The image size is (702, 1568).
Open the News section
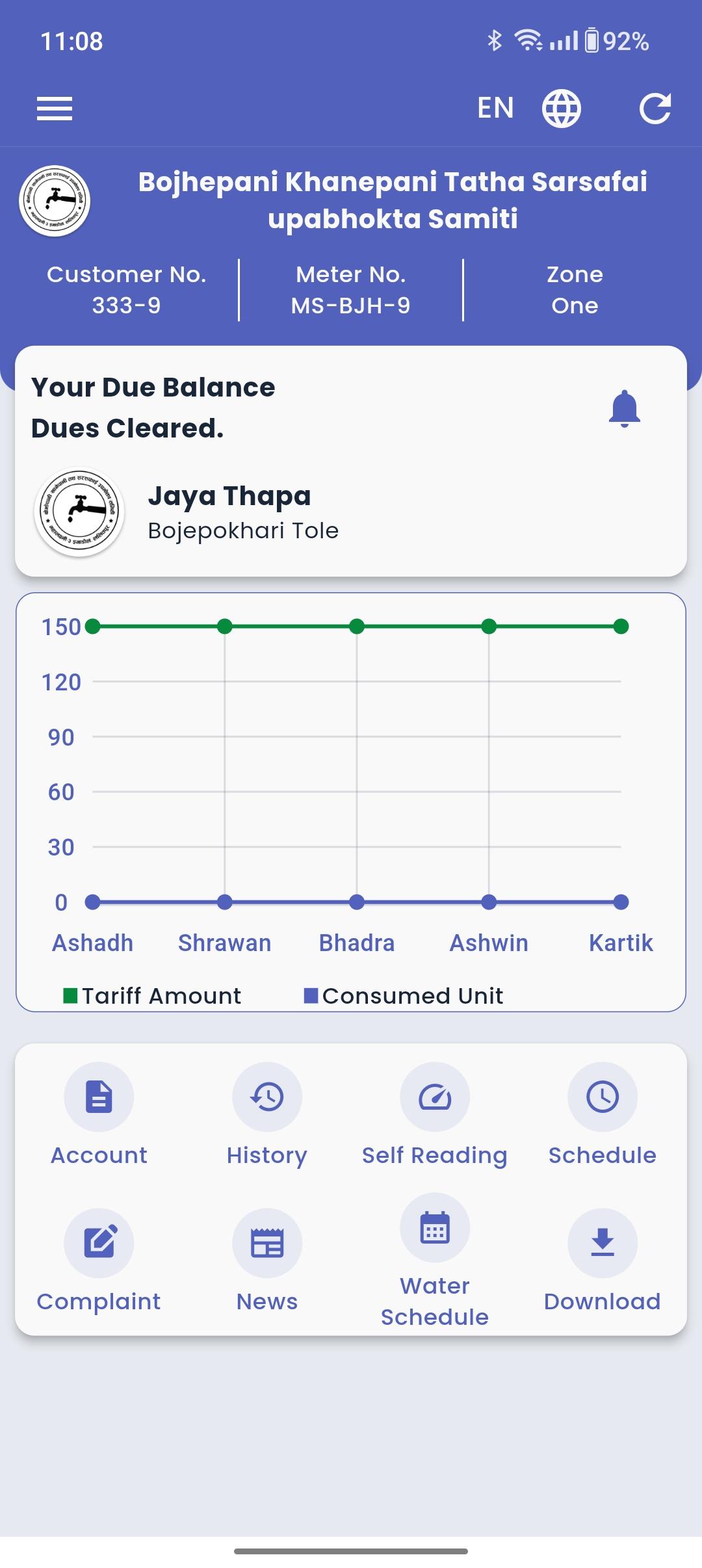[x=267, y=1261]
